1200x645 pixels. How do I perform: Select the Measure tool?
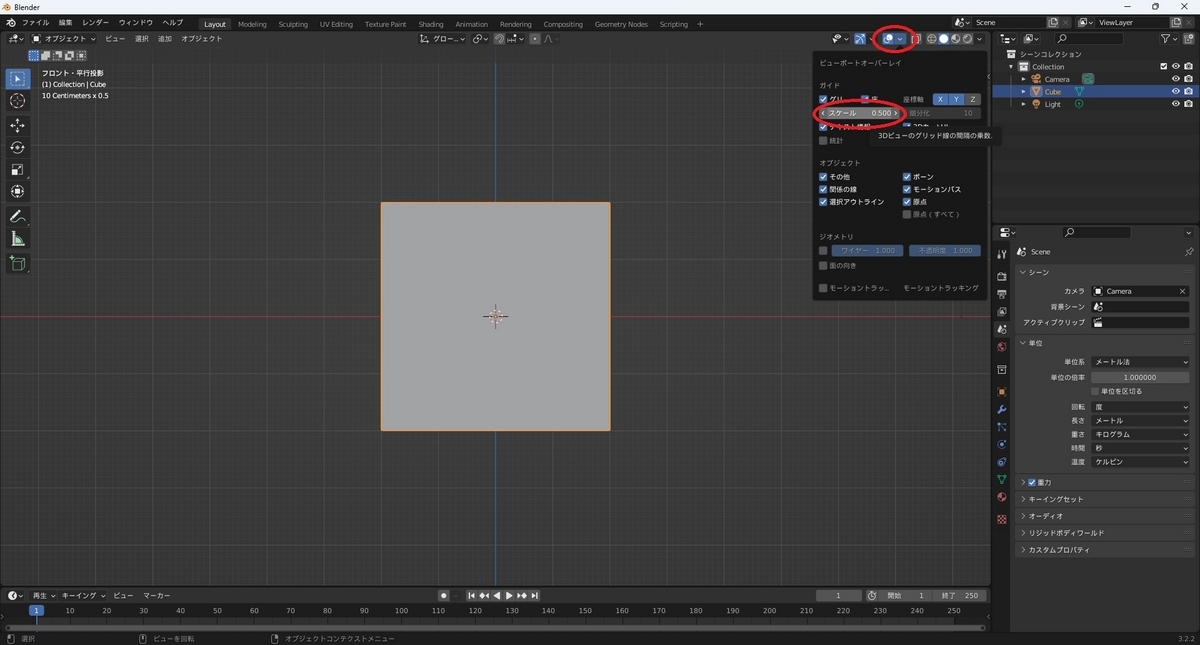tap(17, 239)
